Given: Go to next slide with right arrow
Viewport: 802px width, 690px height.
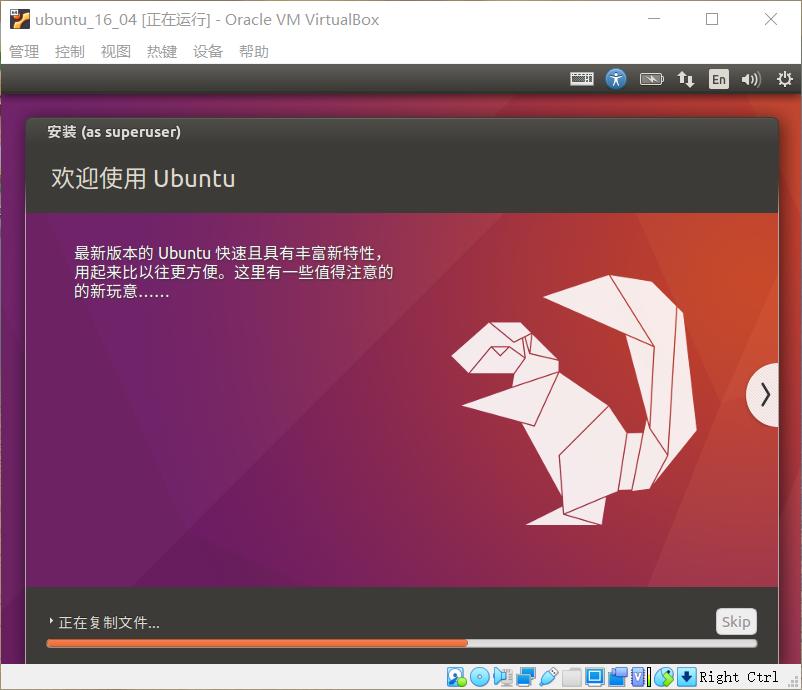Looking at the screenshot, I should pos(764,395).
